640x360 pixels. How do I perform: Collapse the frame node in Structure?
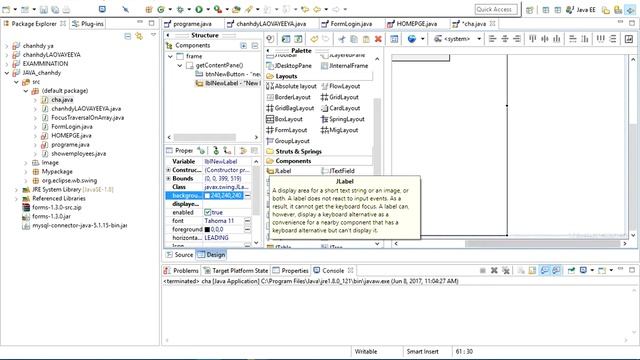pyautogui.click(x=171, y=56)
